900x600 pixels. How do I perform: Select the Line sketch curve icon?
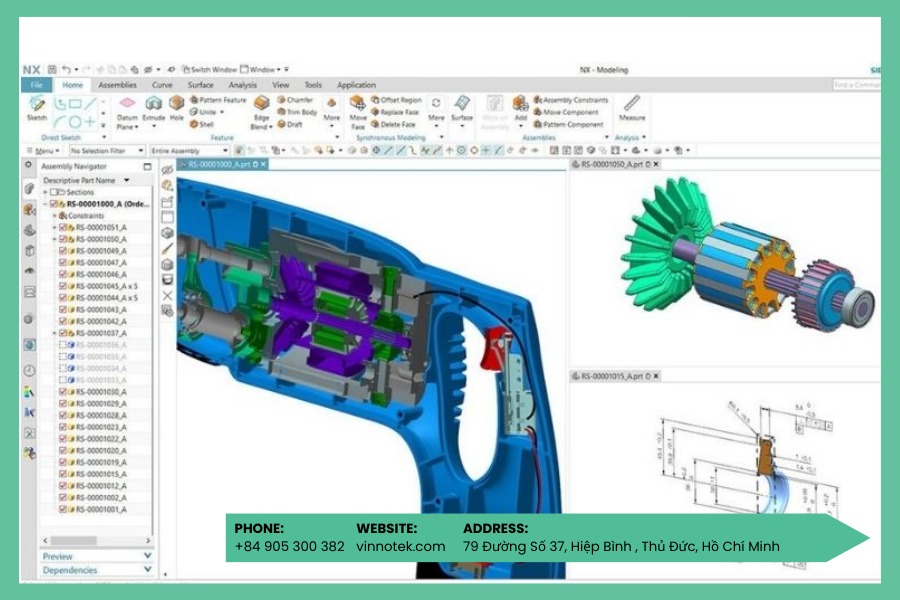click(x=90, y=104)
